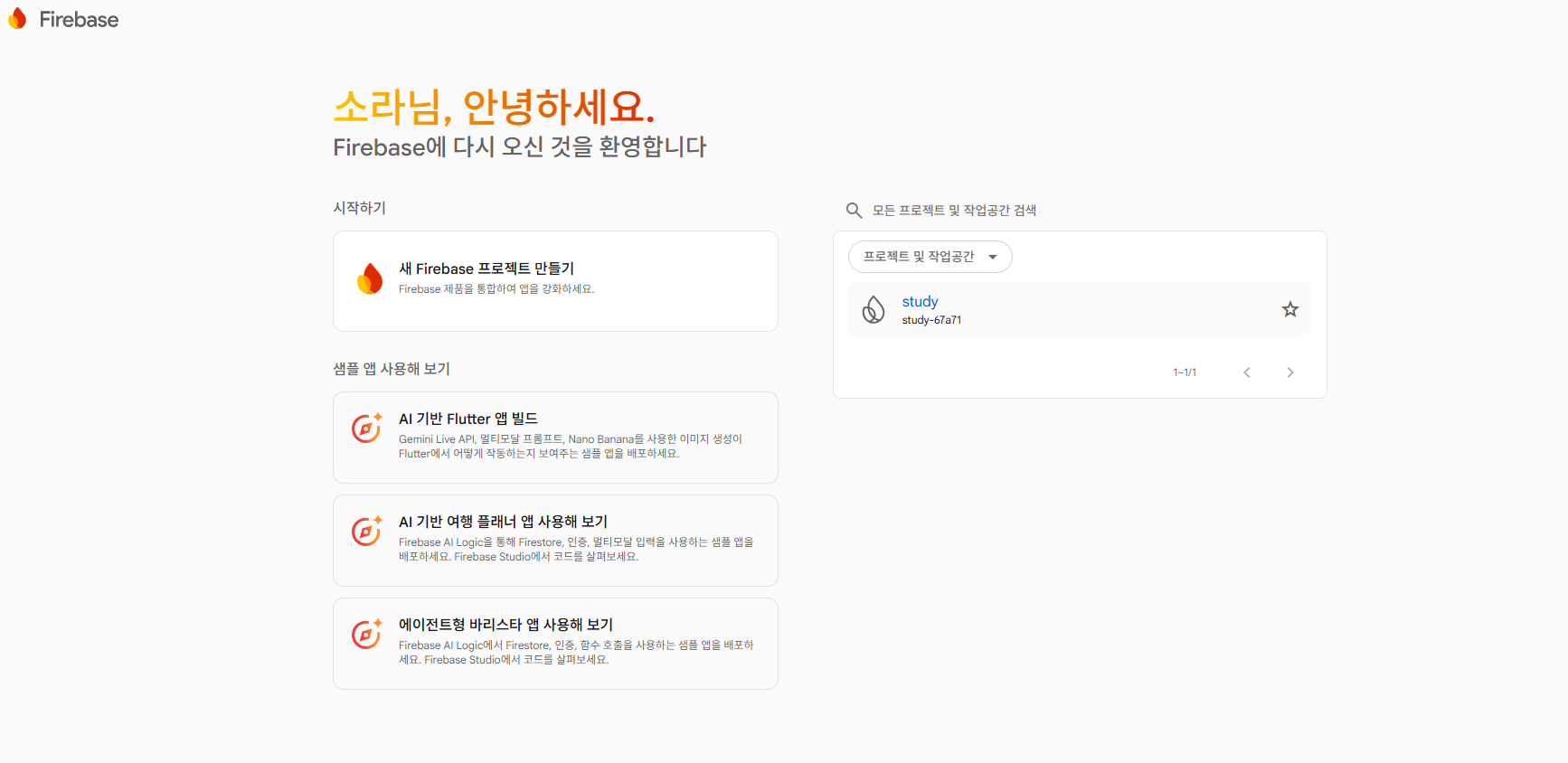Click the Firebase flame logo in header
This screenshot has height=763, width=1568.
coord(17,19)
